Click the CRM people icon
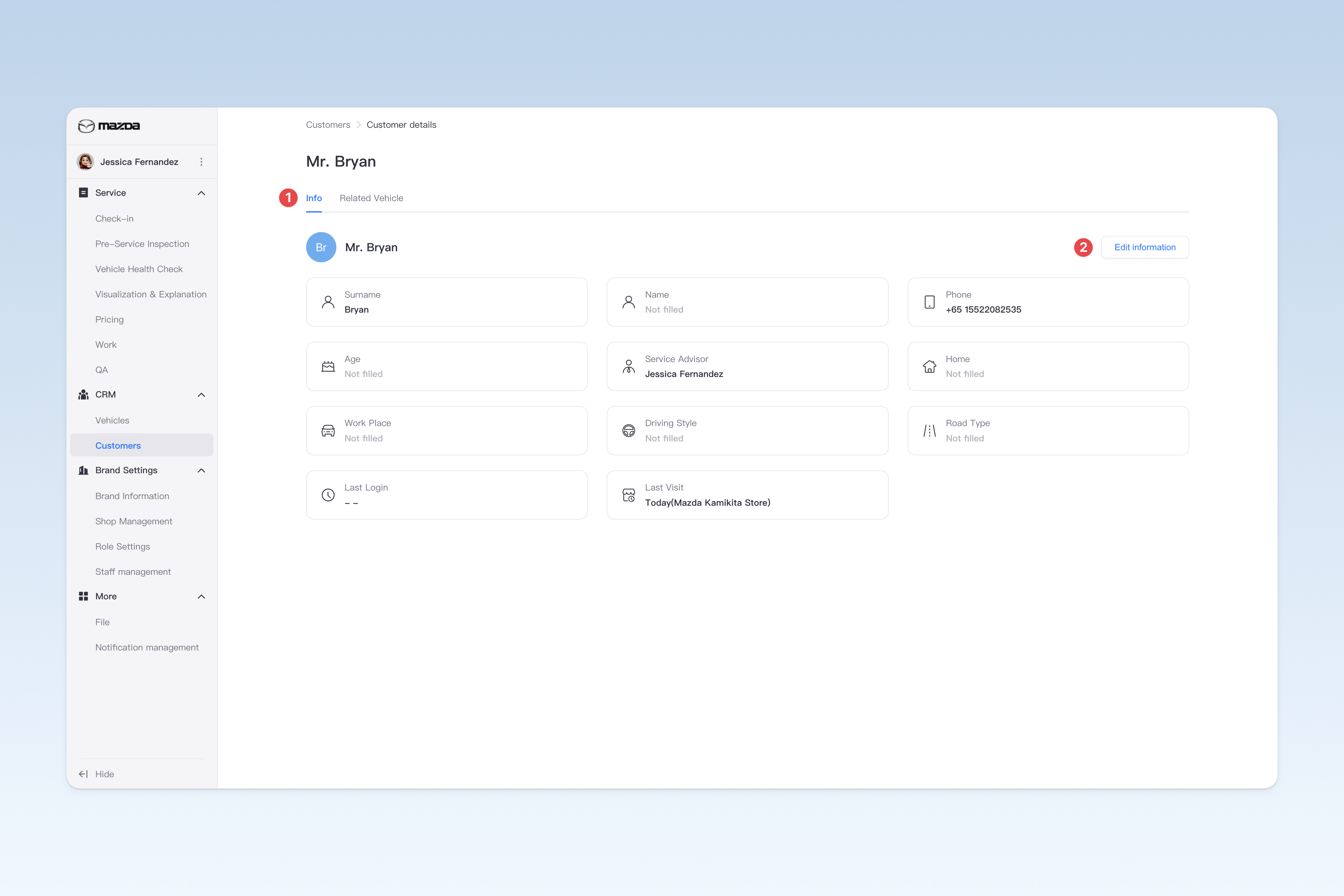Screen dimensions: 1344x896 (x=83, y=394)
